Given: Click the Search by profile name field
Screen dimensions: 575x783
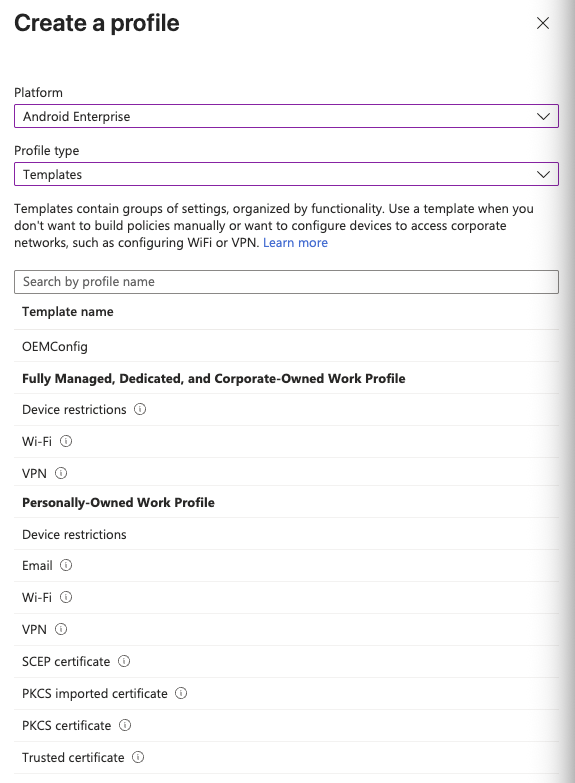Looking at the screenshot, I should (286, 282).
